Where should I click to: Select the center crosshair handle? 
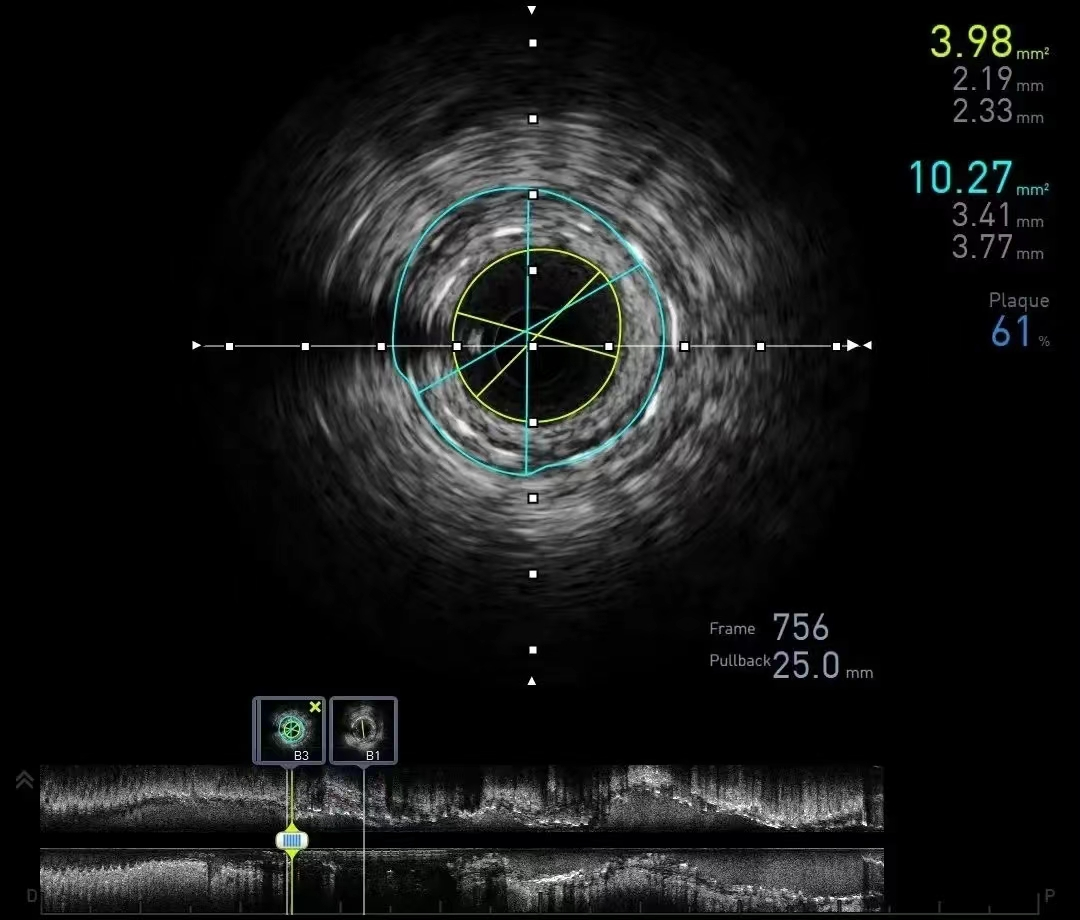coord(533,346)
